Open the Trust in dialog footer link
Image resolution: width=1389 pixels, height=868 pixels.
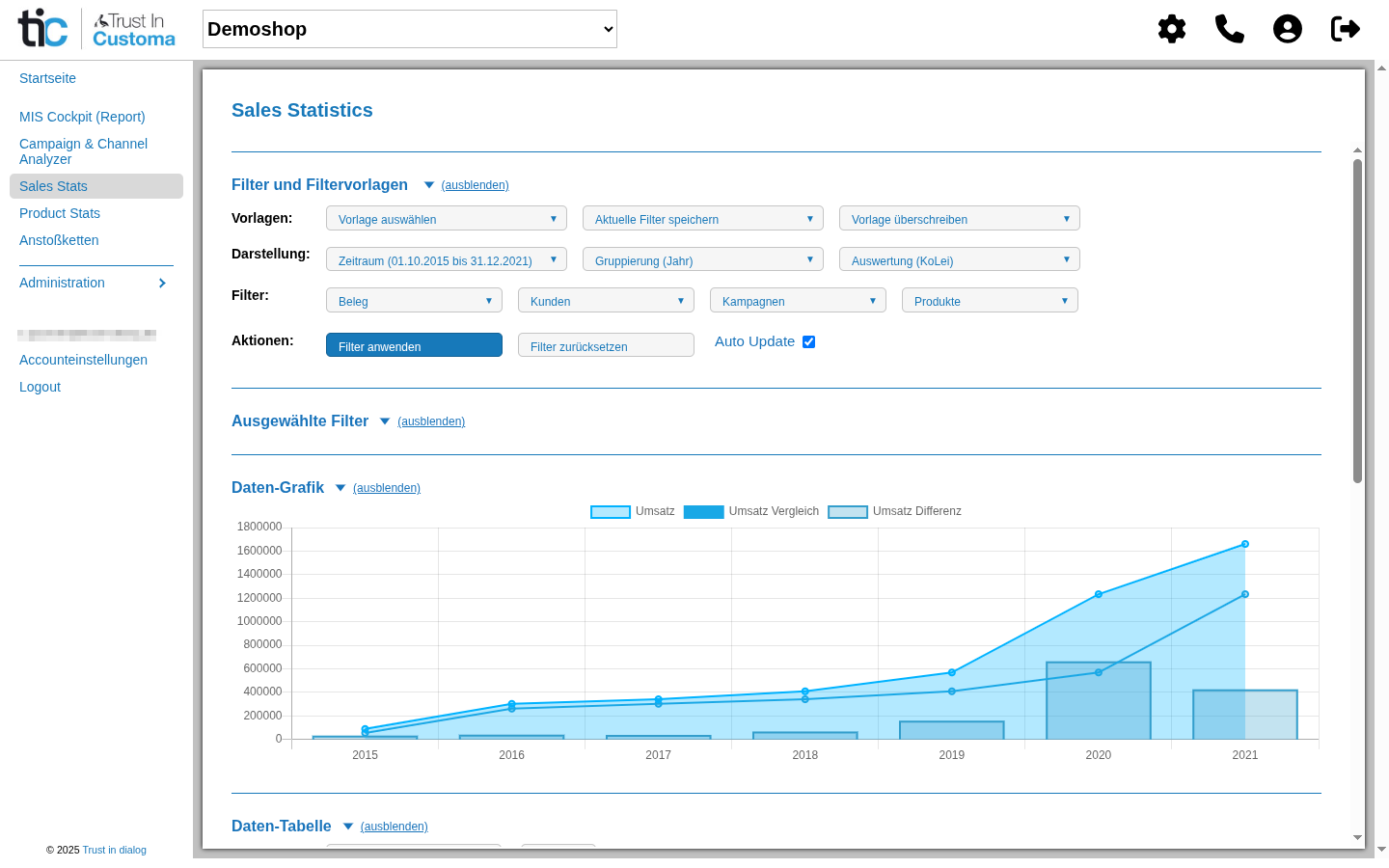[114, 850]
